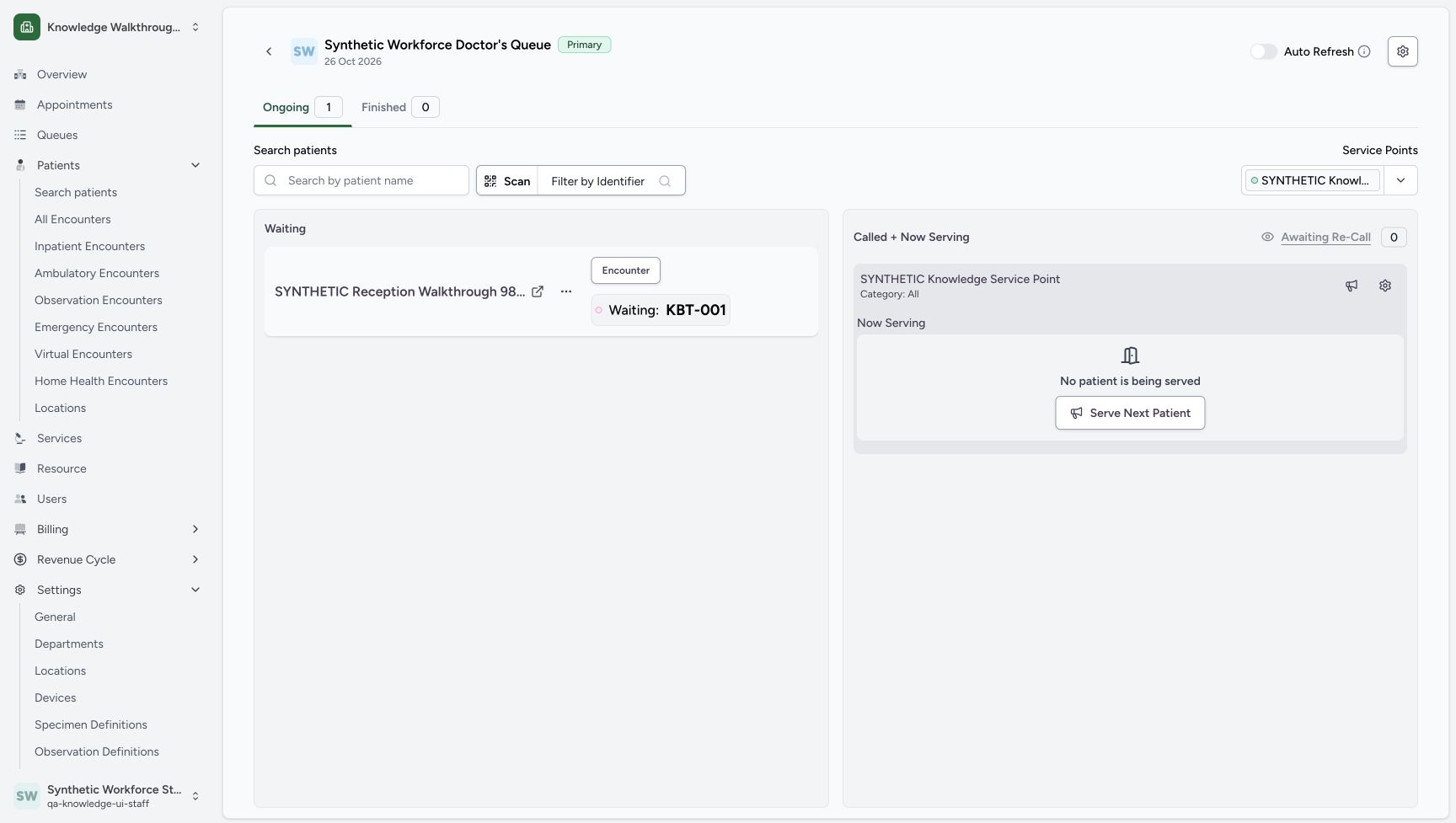The width and height of the screenshot is (1456, 823).
Task: Go to Queues in sidebar
Action: coord(108,135)
